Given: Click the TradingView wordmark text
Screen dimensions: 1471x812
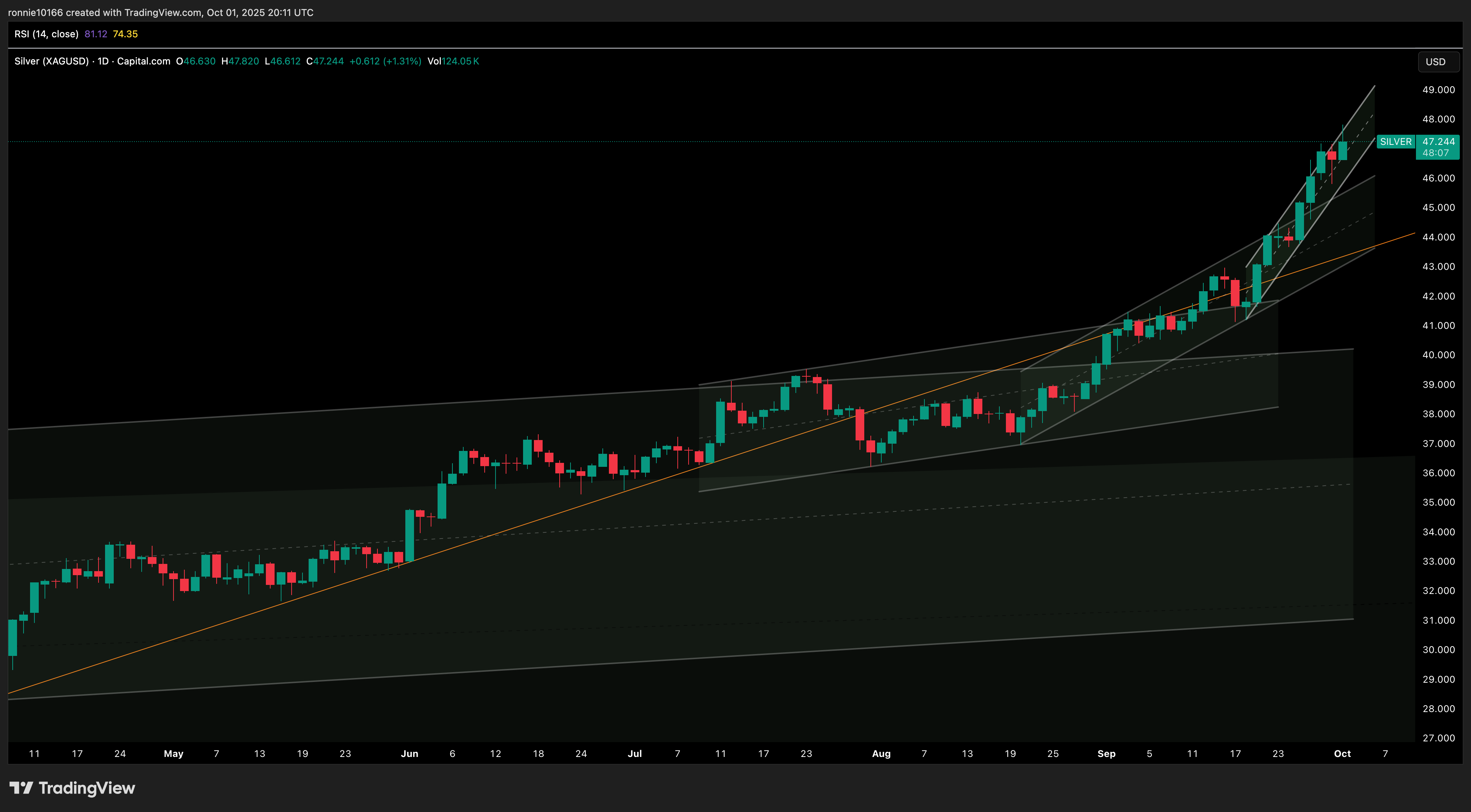Looking at the screenshot, I should (x=87, y=788).
